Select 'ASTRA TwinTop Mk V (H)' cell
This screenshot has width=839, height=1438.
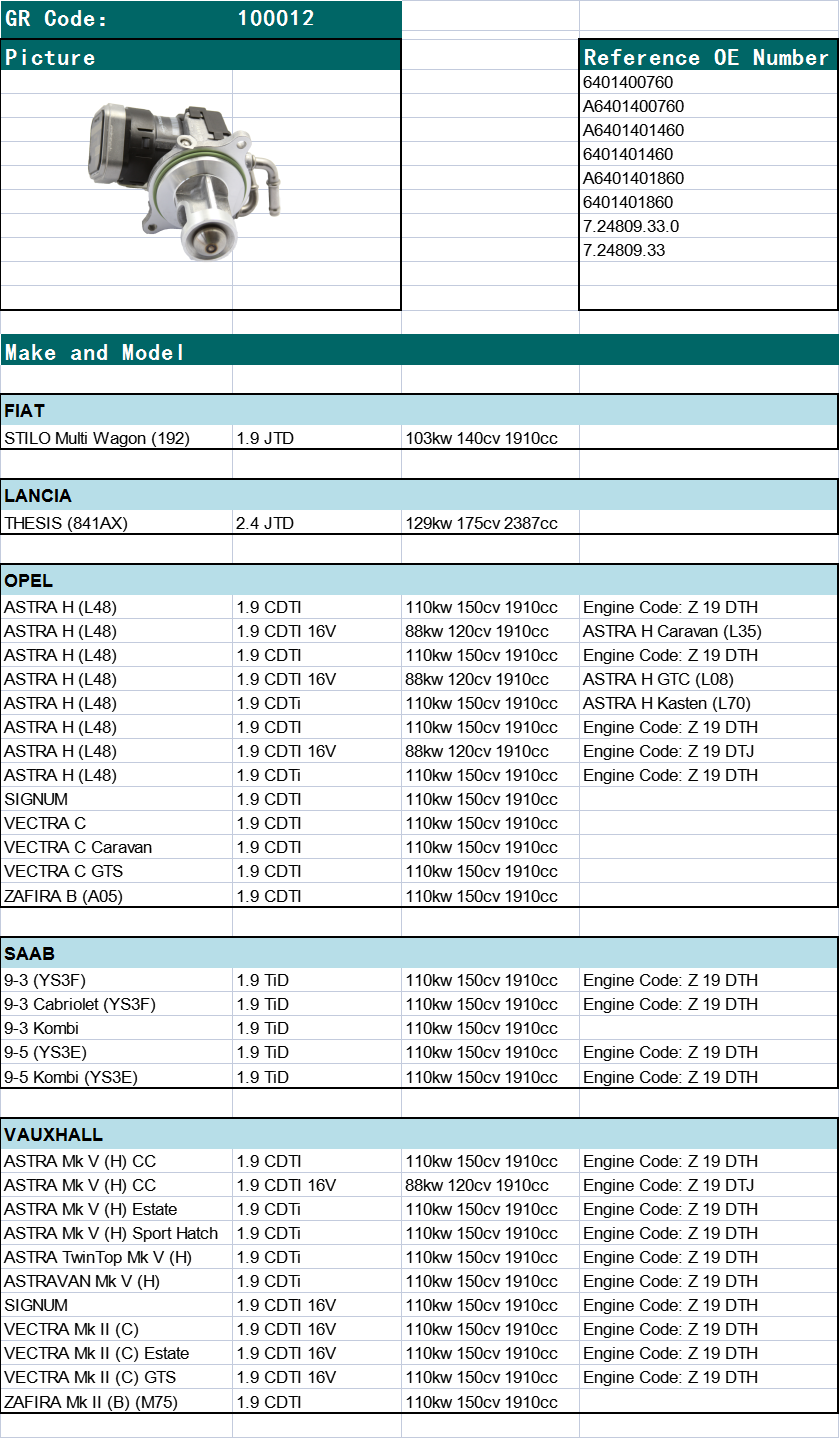98,1257
